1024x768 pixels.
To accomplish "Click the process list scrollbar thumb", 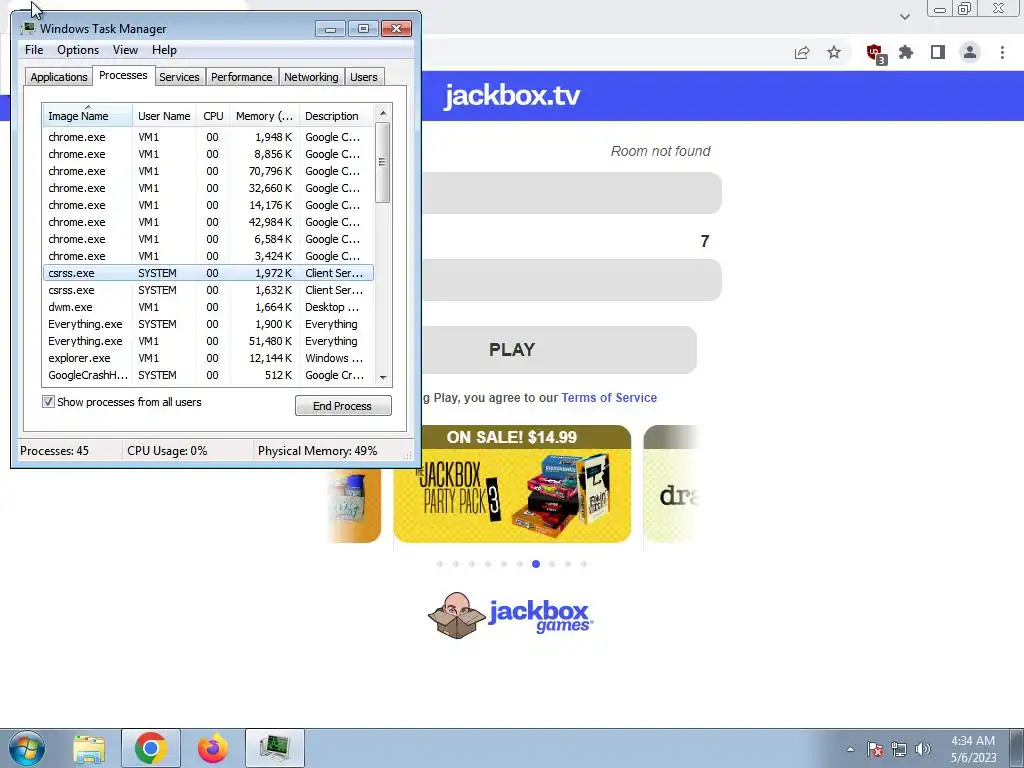I will point(383,162).
